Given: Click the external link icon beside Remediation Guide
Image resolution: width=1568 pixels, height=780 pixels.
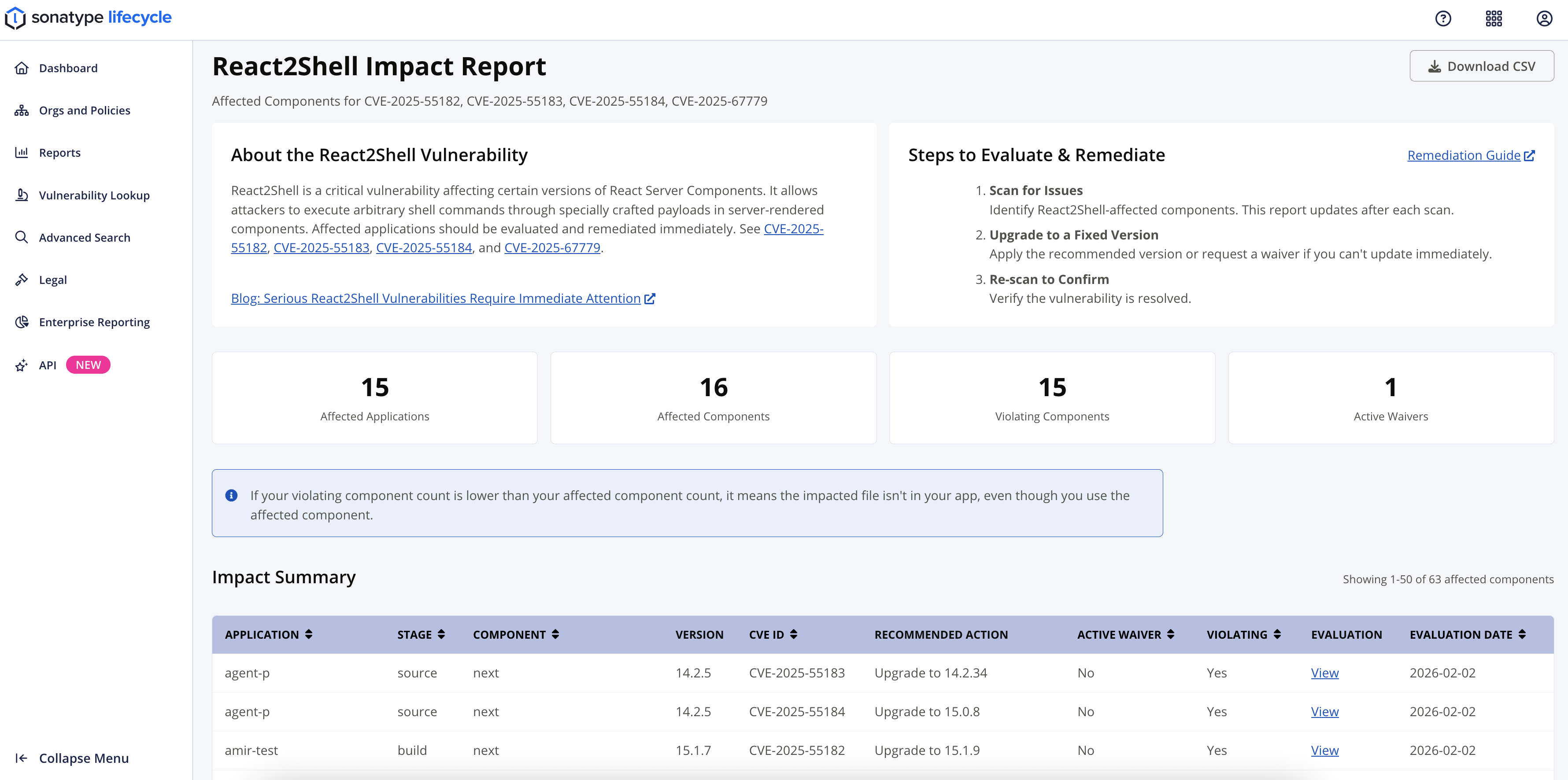Looking at the screenshot, I should 1529,155.
